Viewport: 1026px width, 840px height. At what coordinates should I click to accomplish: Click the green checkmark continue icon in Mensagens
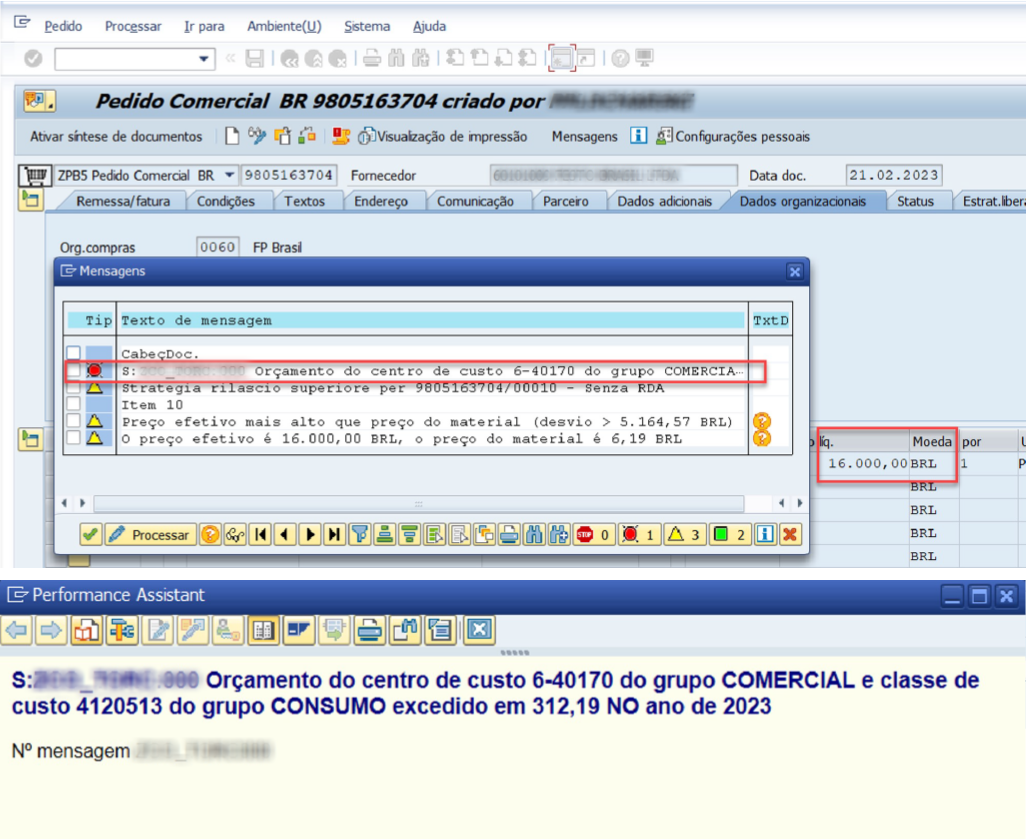[x=91, y=535]
